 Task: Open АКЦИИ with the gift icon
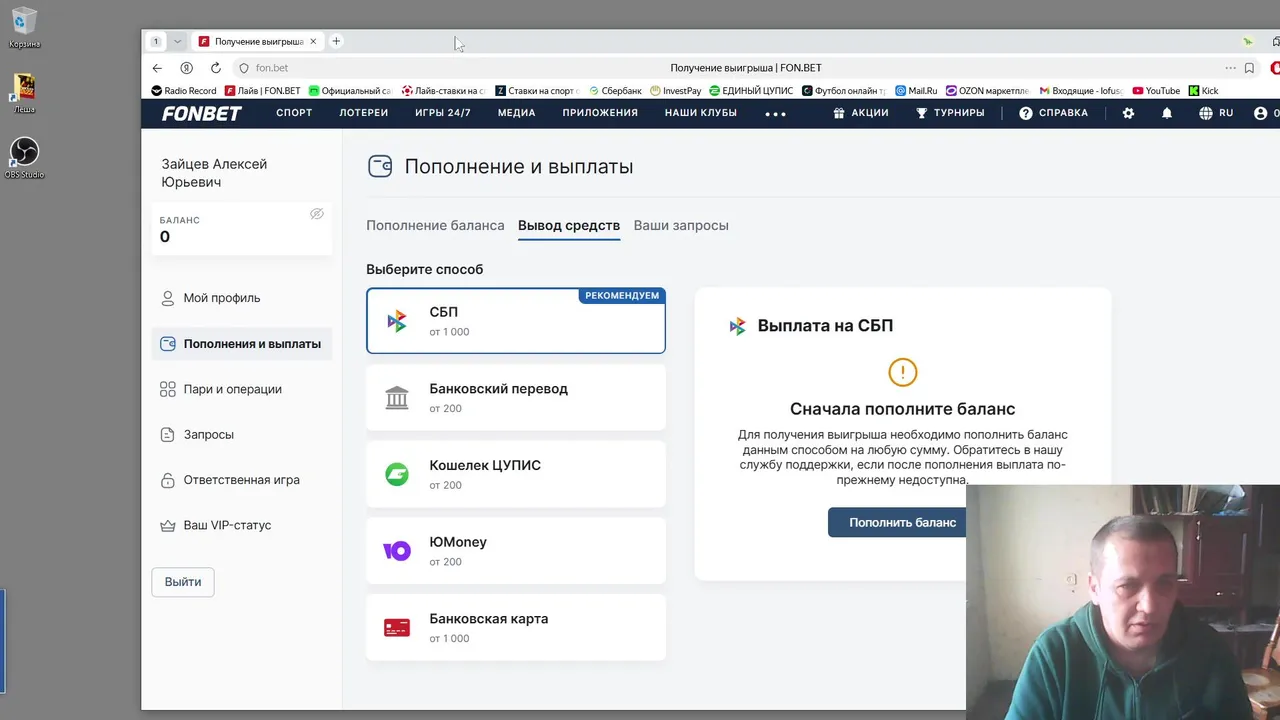click(x=861, y=113)
